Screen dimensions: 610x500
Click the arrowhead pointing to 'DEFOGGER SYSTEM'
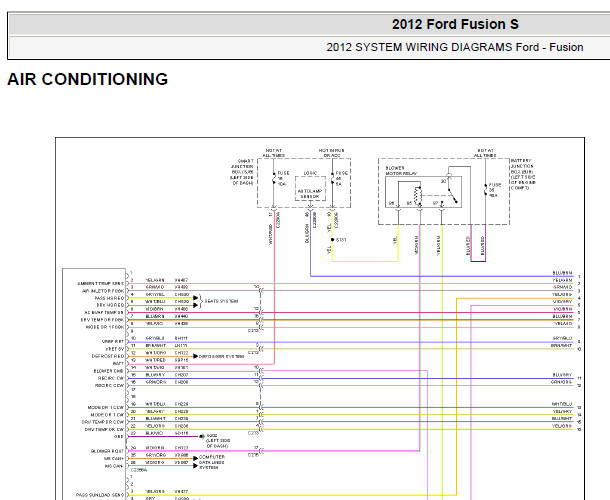[196, 356]
